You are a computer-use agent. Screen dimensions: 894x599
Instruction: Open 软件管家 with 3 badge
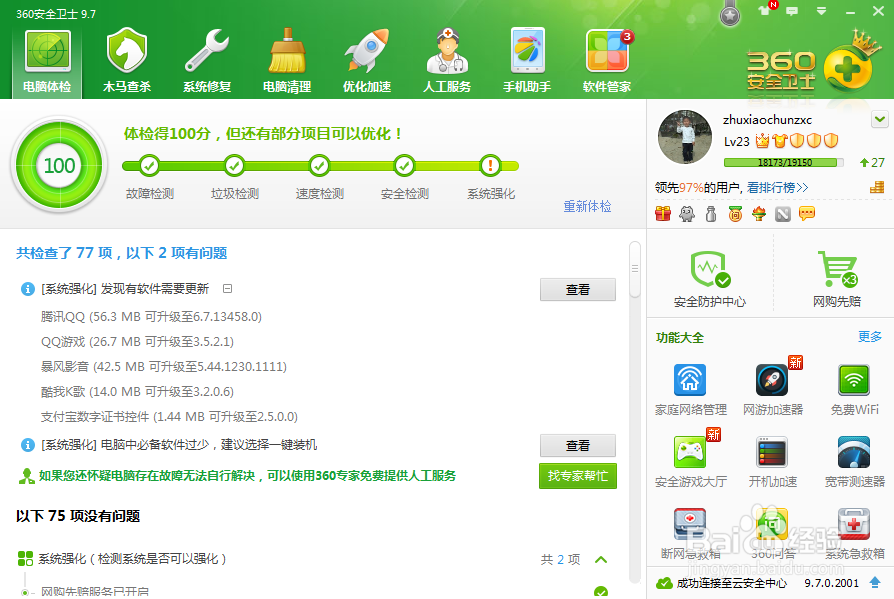pyautogui.click(x=607, y=62)
